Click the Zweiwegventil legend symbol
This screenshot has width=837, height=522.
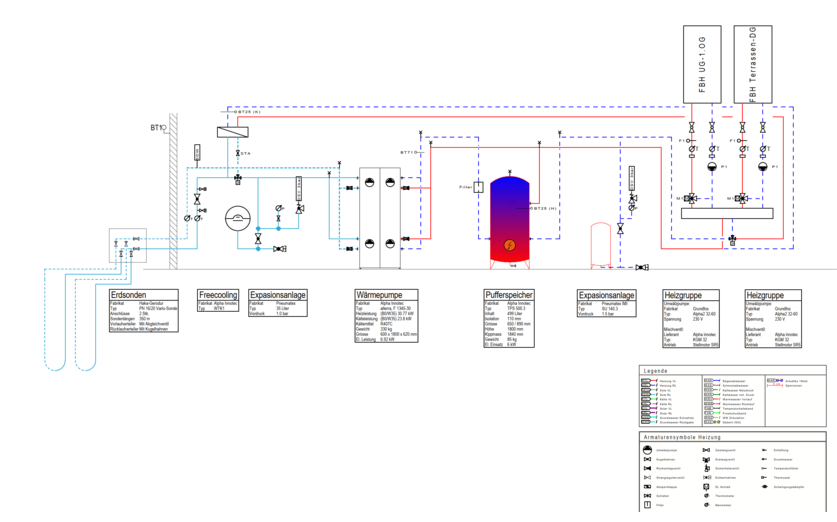click(x=706, y=450)
